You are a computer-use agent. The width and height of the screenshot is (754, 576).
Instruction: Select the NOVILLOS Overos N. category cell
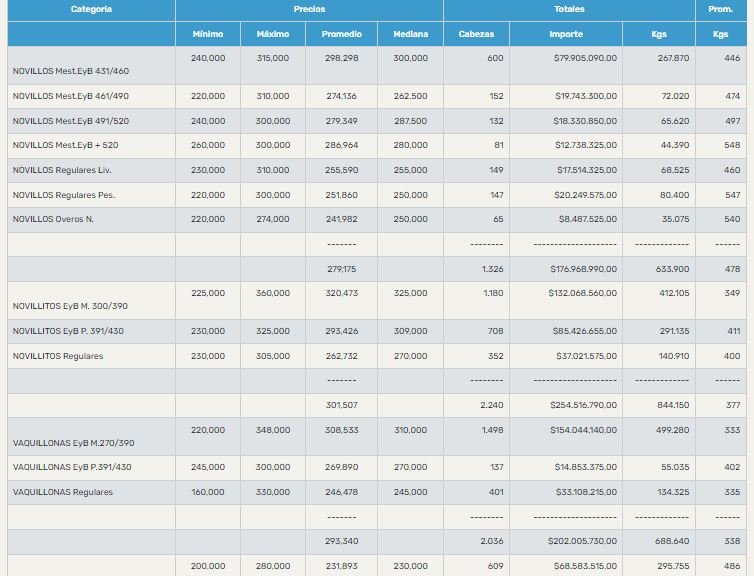53,220
